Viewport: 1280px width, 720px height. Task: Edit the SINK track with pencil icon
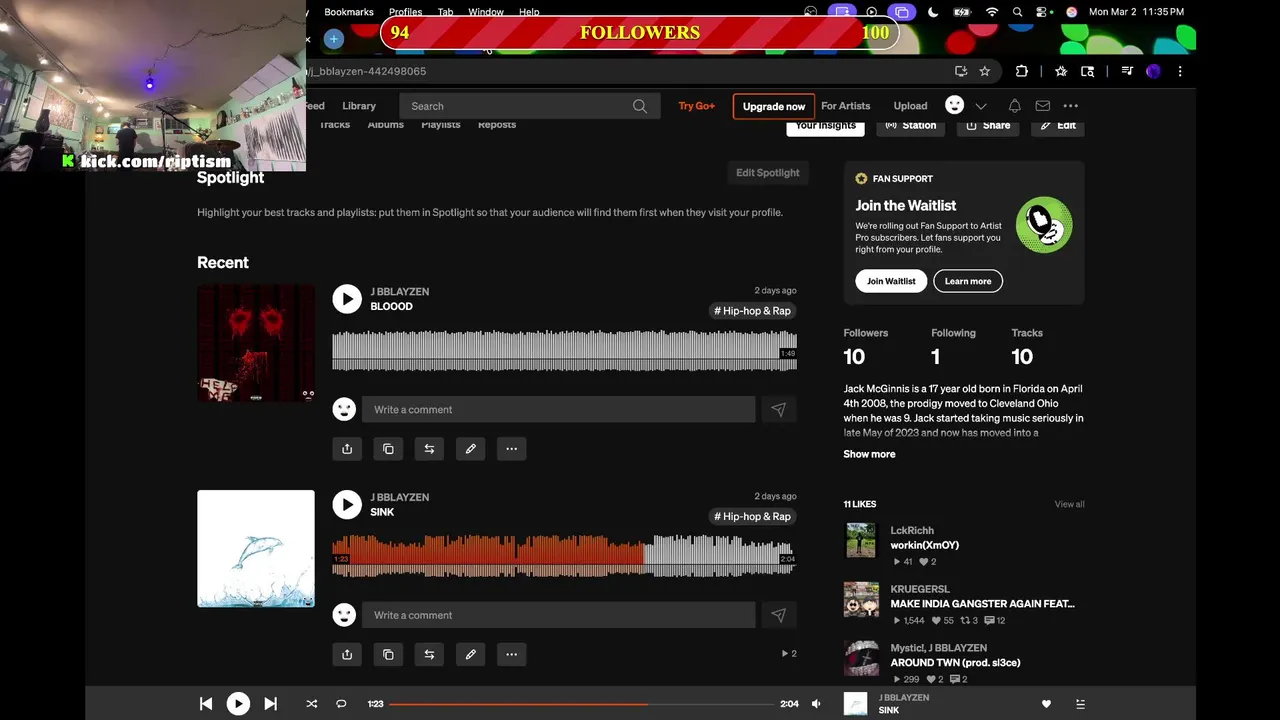pyautogui.click(x=470, y=655)
